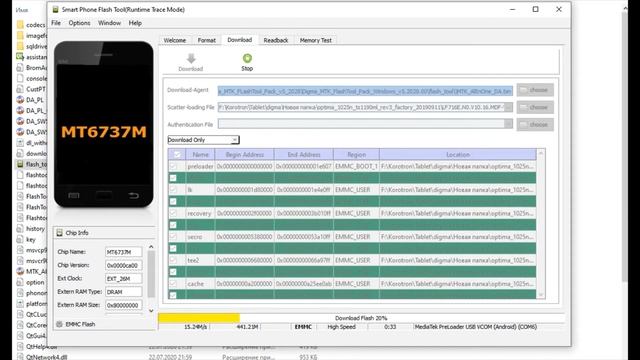Open the Help menu

[135, 23]
